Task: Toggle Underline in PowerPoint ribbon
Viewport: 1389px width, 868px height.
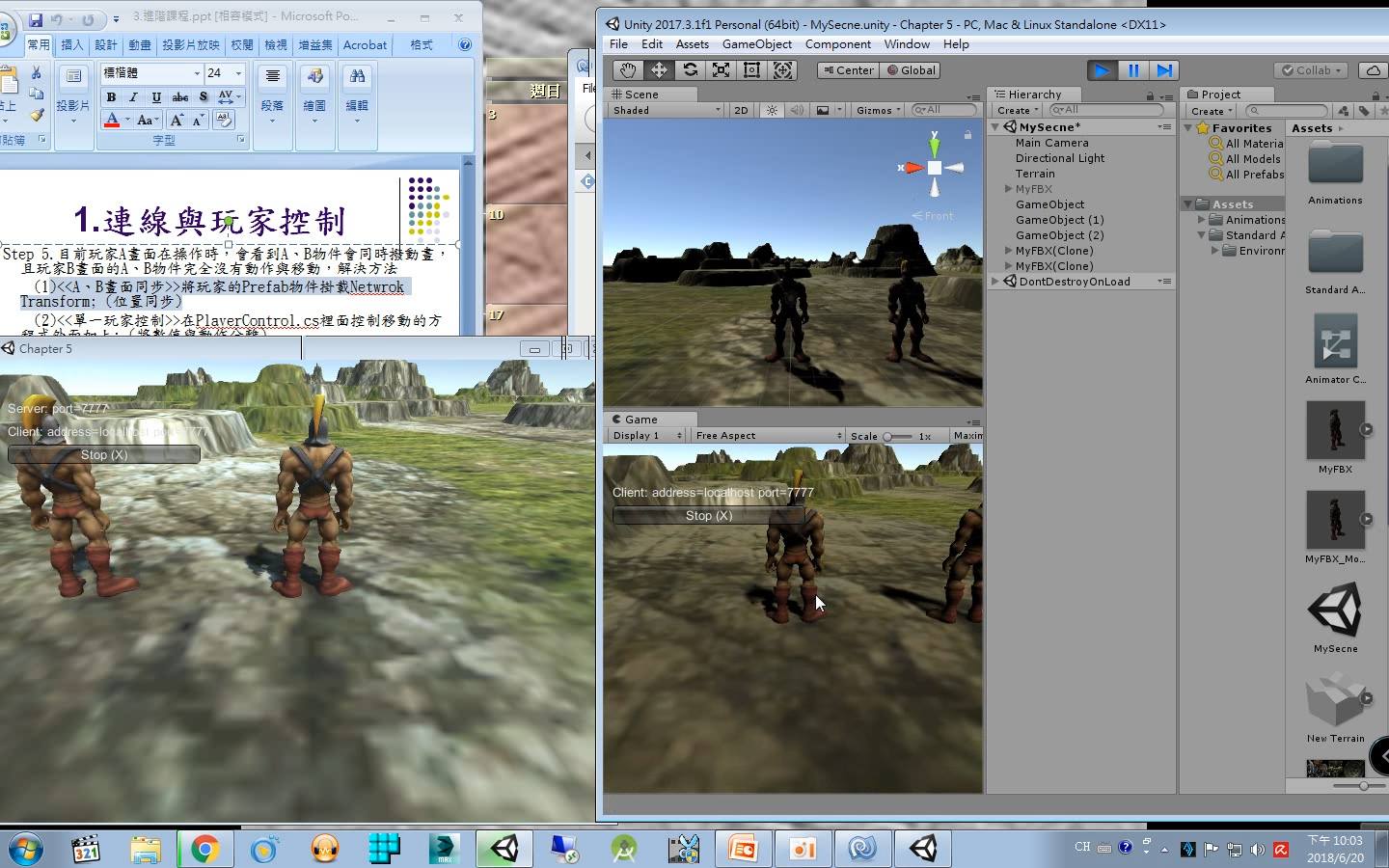Action: click(x=156, y=97)
